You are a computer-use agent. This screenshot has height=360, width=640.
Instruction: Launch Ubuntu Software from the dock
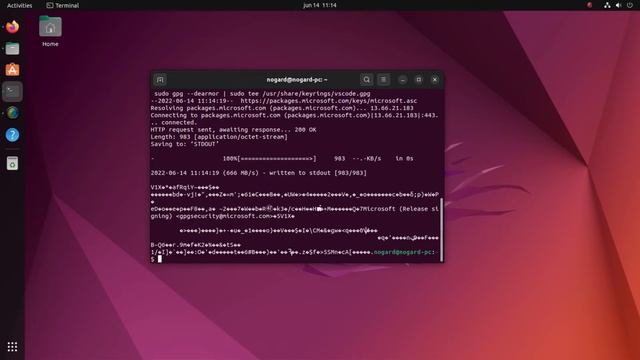[x=12, y=70]
